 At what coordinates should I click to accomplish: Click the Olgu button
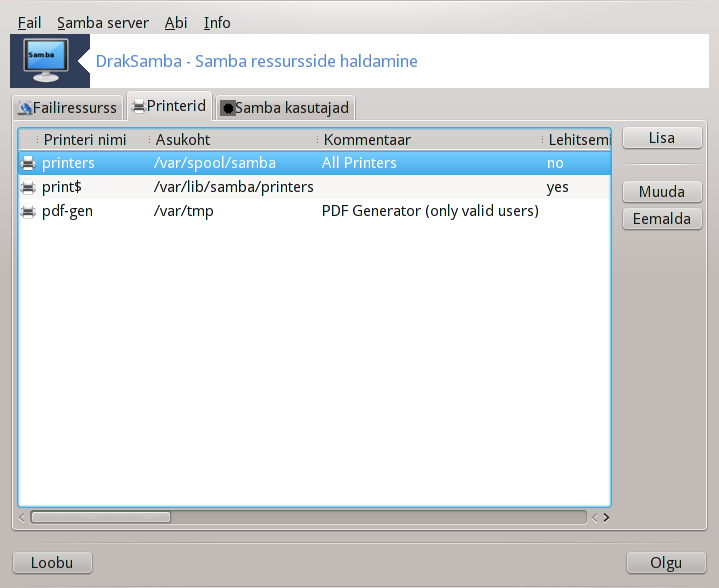click(666, 563)
